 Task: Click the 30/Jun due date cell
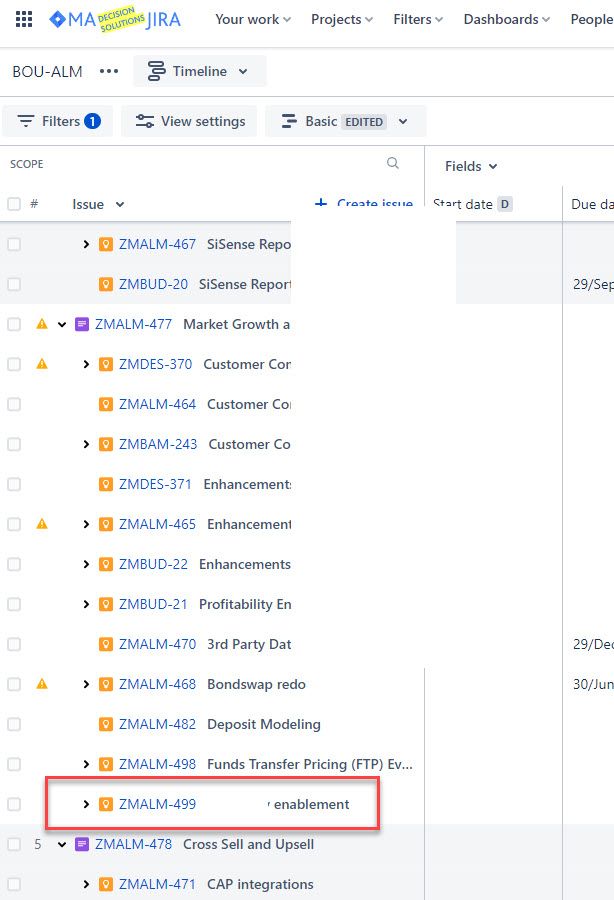(593, 684)
